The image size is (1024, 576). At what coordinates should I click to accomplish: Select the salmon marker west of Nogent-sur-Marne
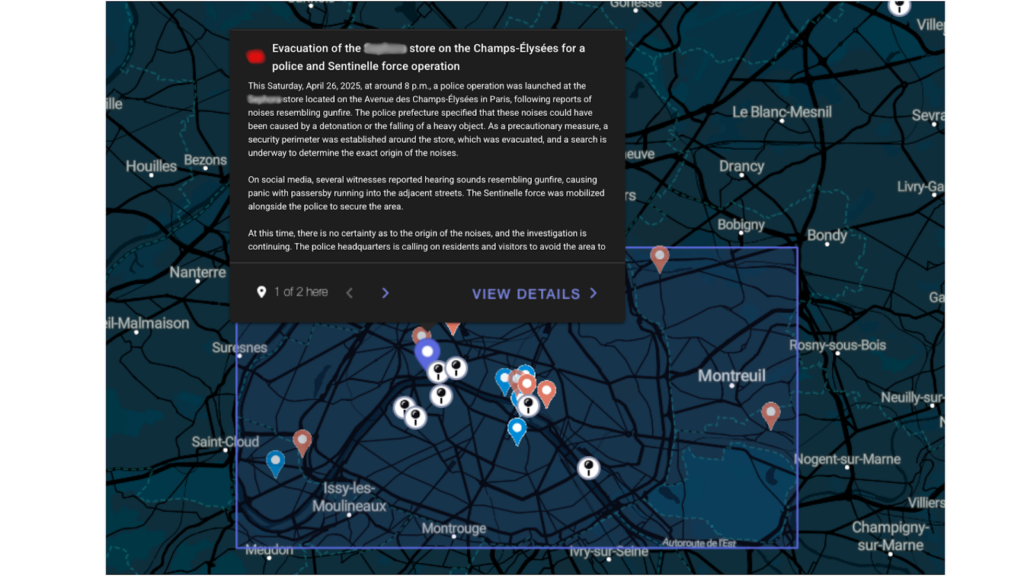pyautogui.click(x=771, y=415)
